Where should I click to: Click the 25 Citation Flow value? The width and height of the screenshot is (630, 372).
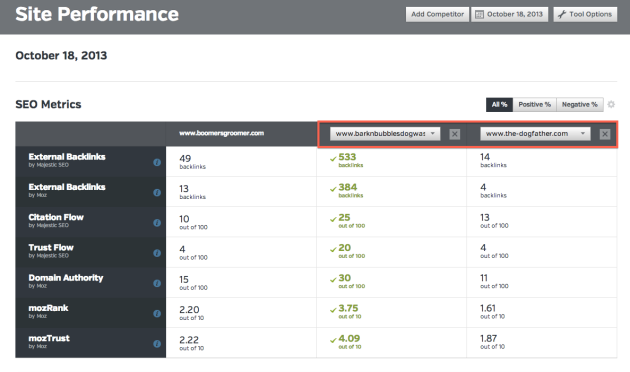(344, 217)
